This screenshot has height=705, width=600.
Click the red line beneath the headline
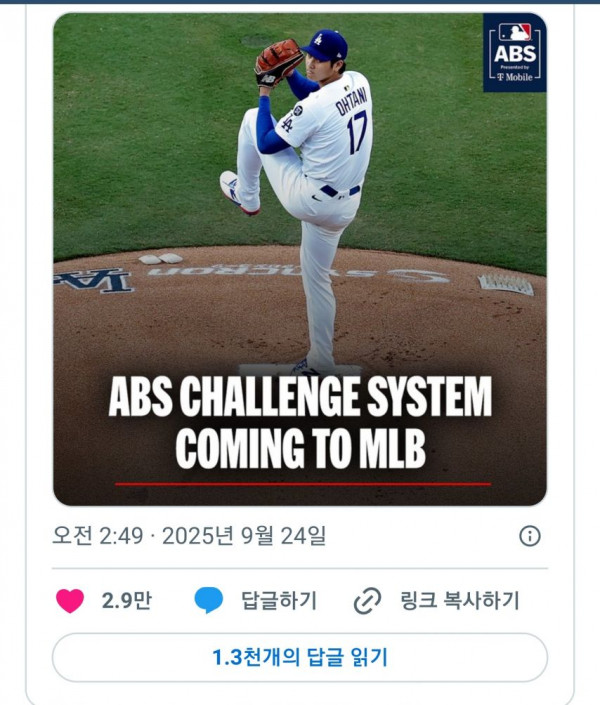pos(303,484)
